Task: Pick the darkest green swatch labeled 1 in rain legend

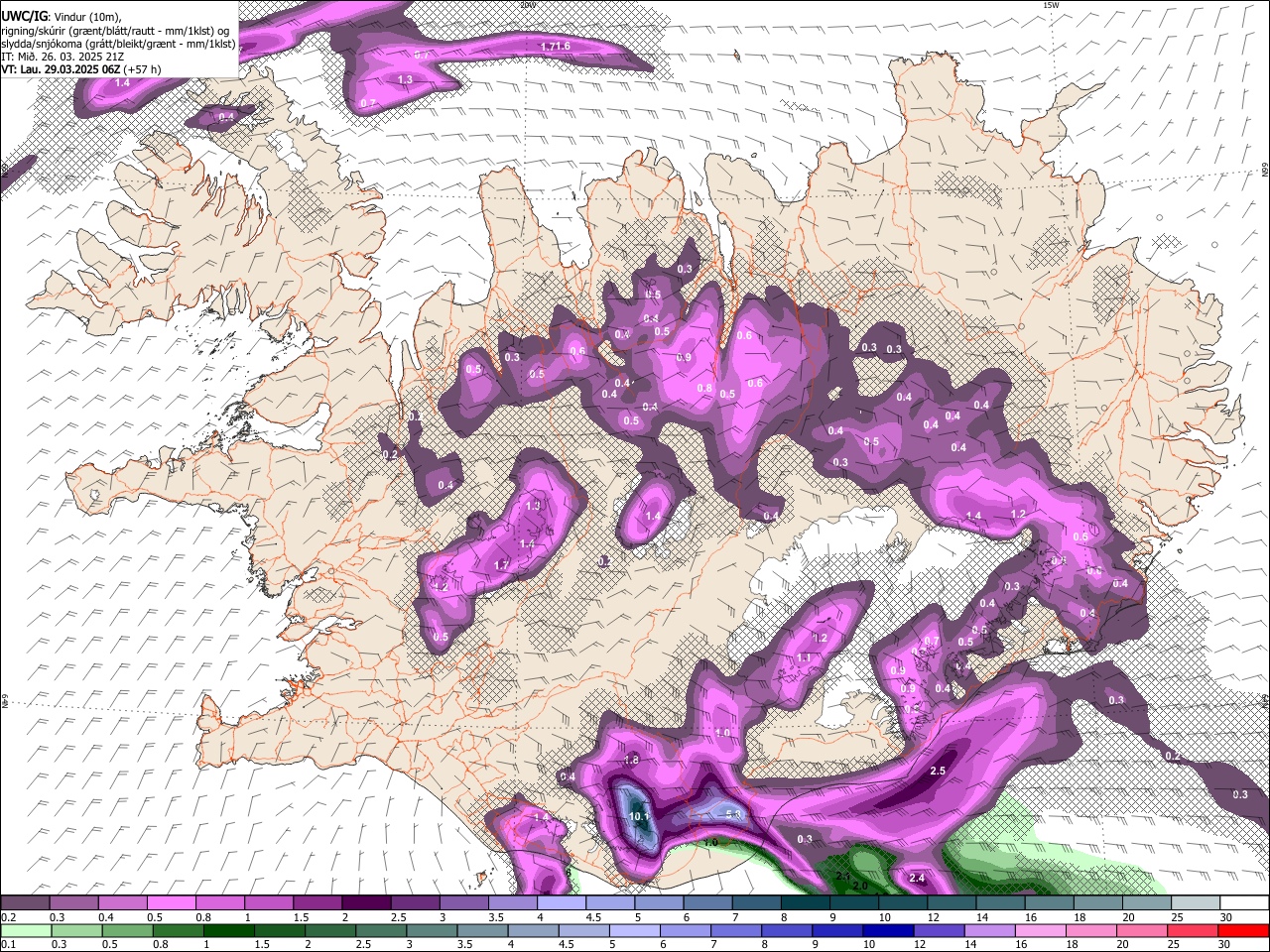Action: 228,930
